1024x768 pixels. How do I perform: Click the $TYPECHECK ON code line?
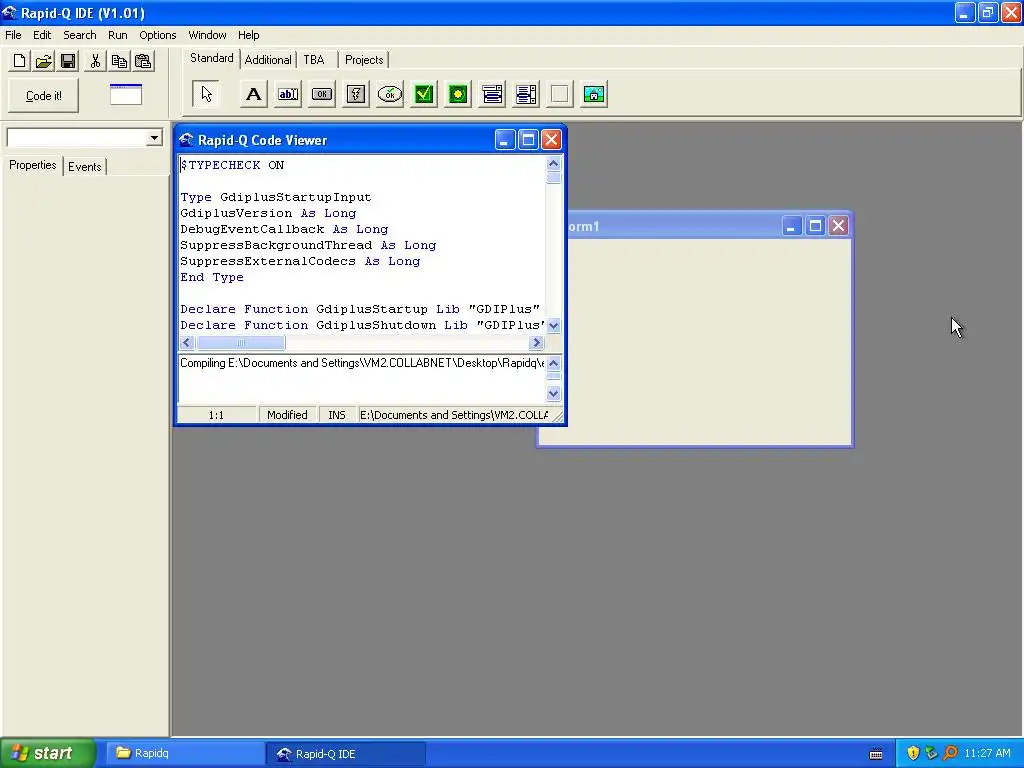point(232,165)
